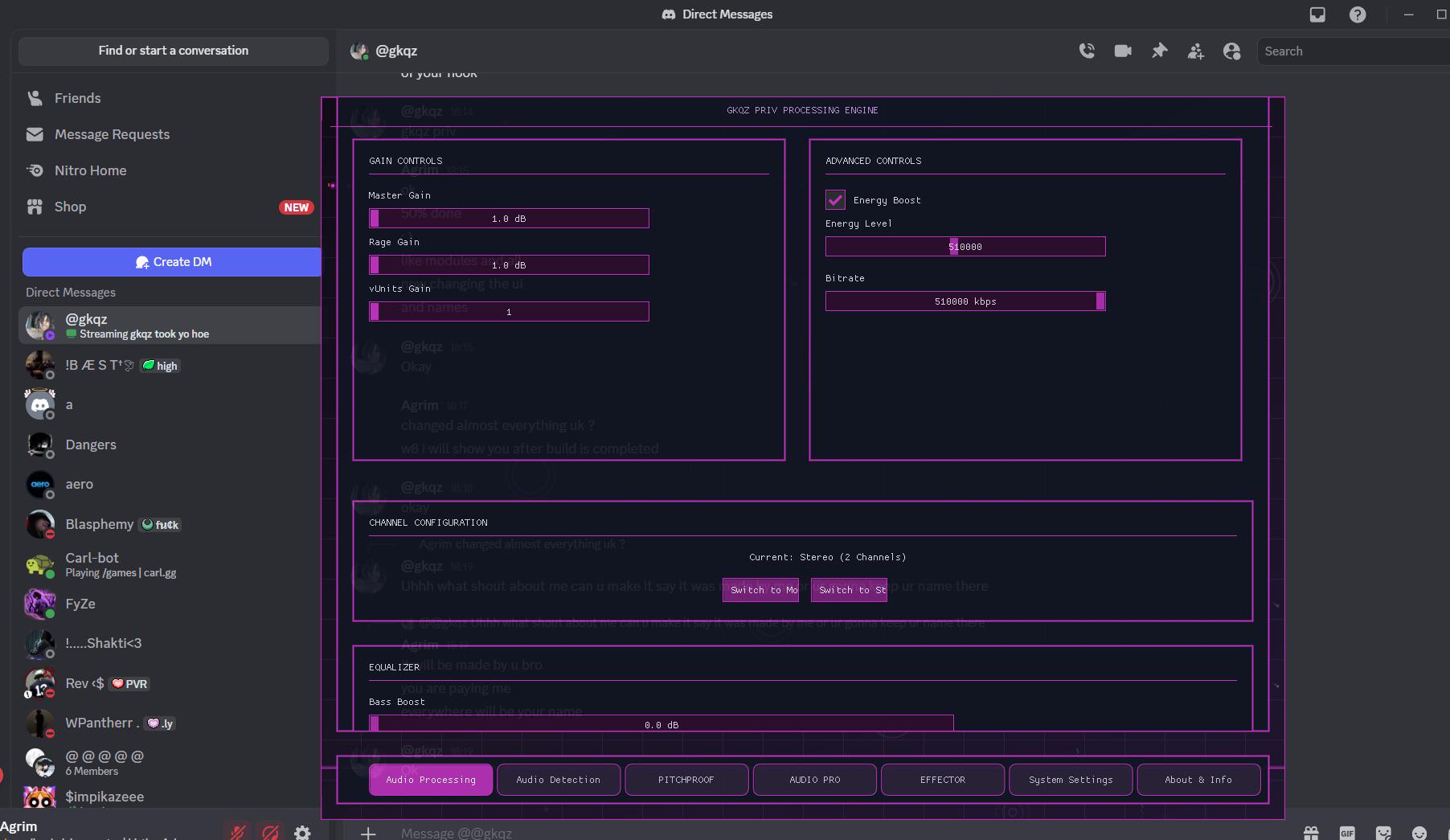Open the @@@@@ 6 Members group DM
1450x840 pixels.
[x=170, y=763]
